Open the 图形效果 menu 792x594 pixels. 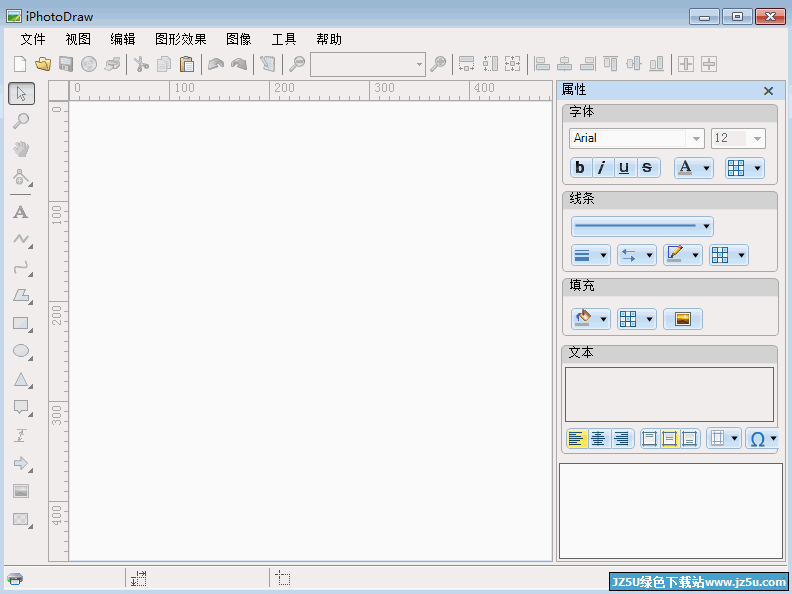point(181,39)
